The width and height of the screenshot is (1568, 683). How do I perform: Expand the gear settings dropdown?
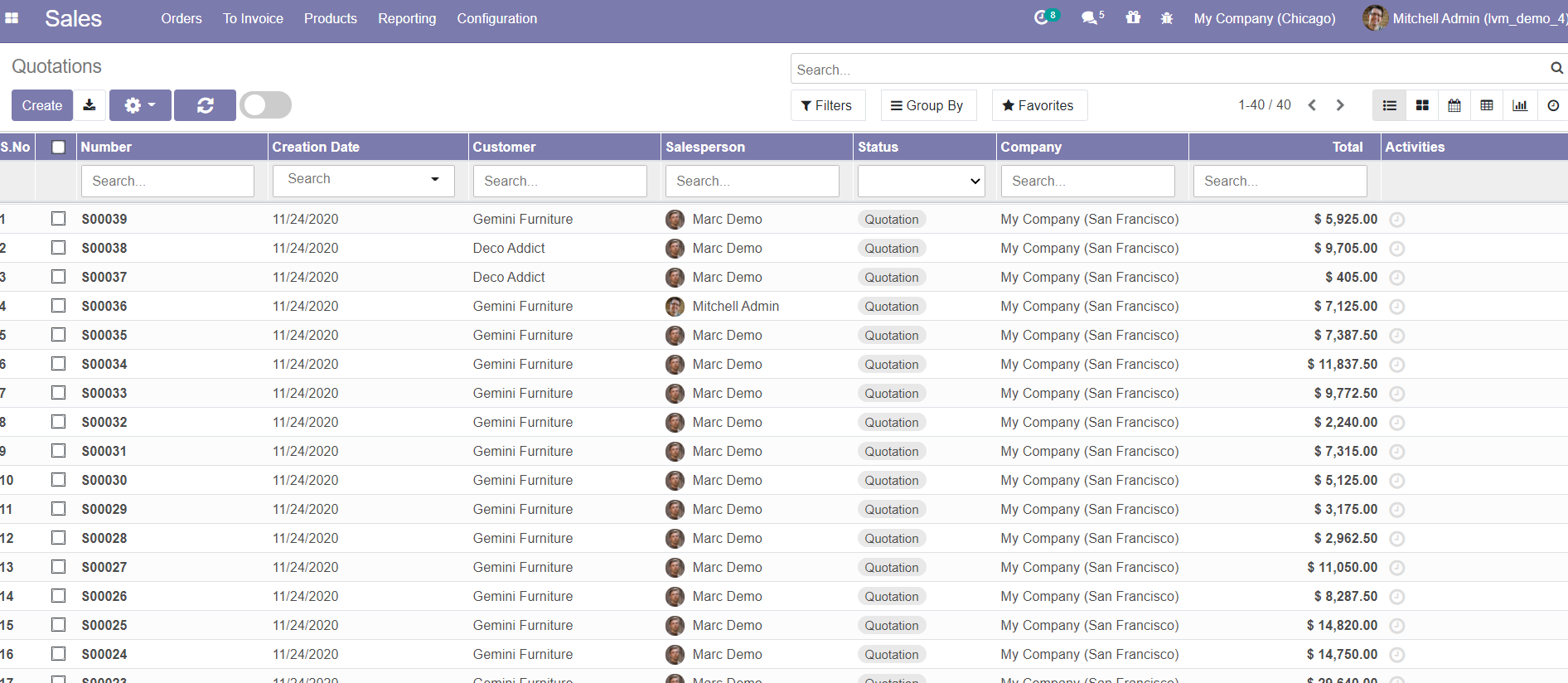(140, 105)
